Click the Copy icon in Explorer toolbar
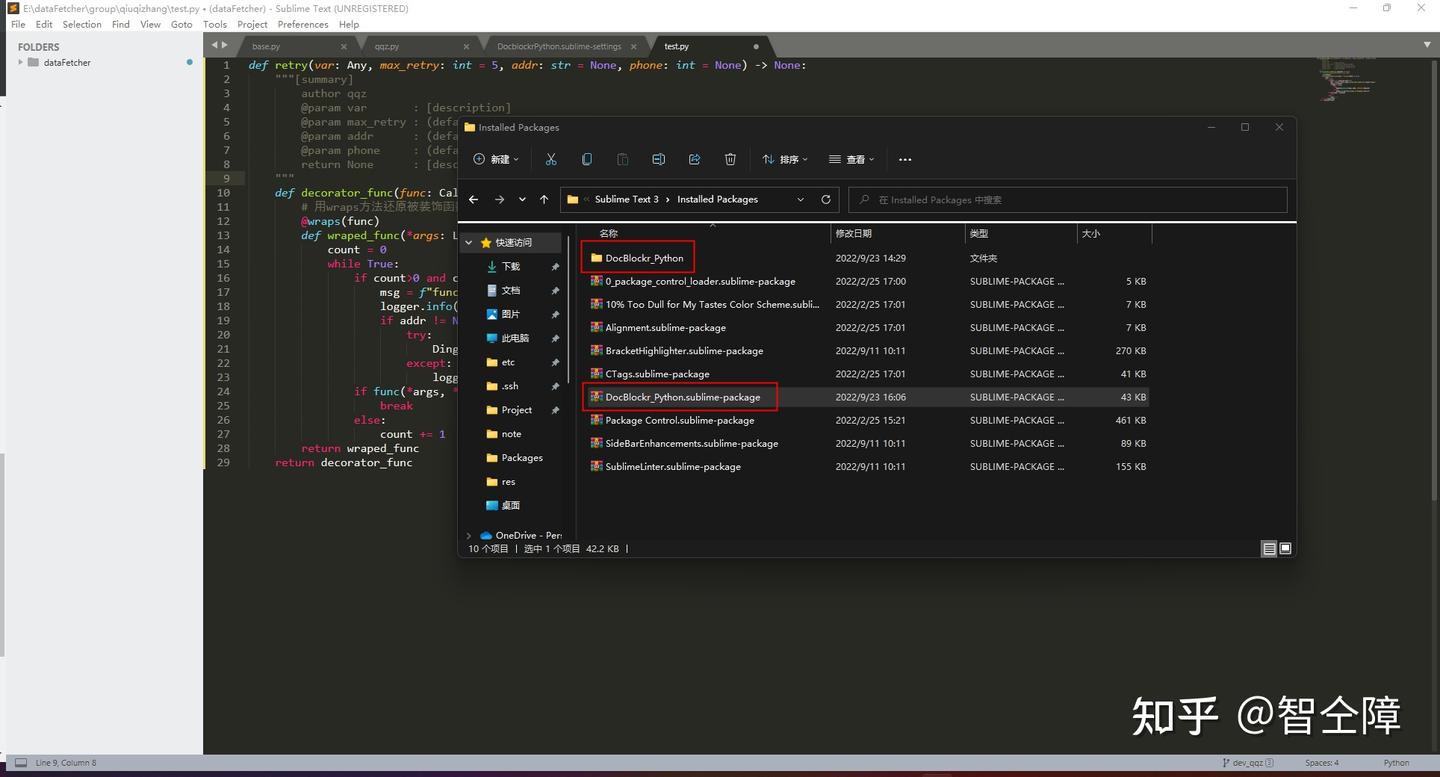 [x=587, y=159]
